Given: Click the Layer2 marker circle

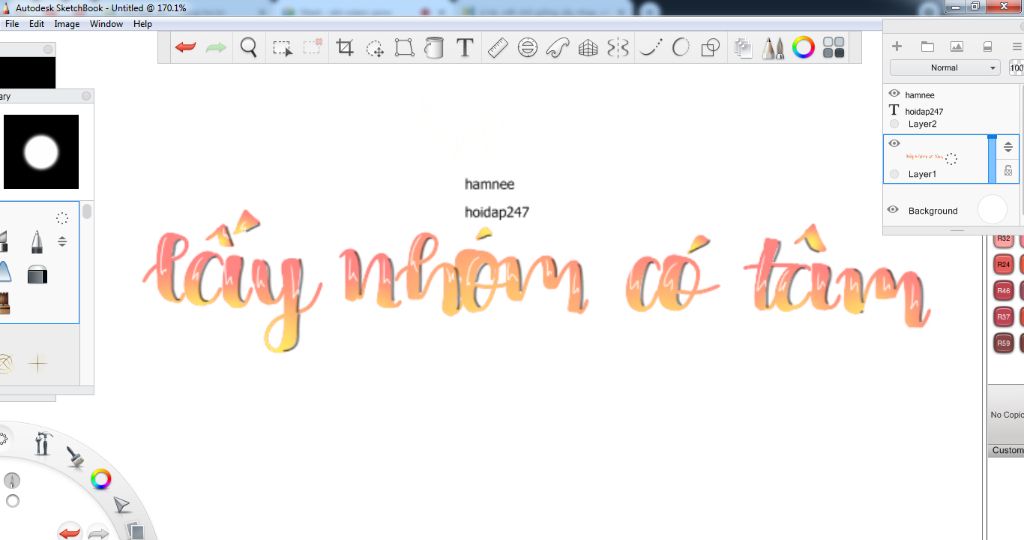Looking at the screenshot, I should tap(894, 123).
